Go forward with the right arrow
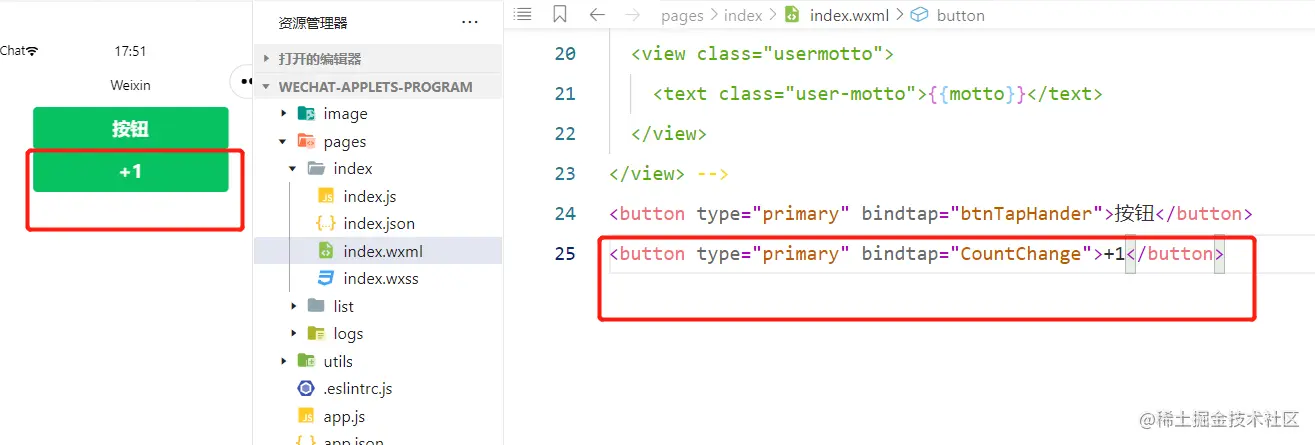This screenshot has width=1315, height=445. [632, 15]
